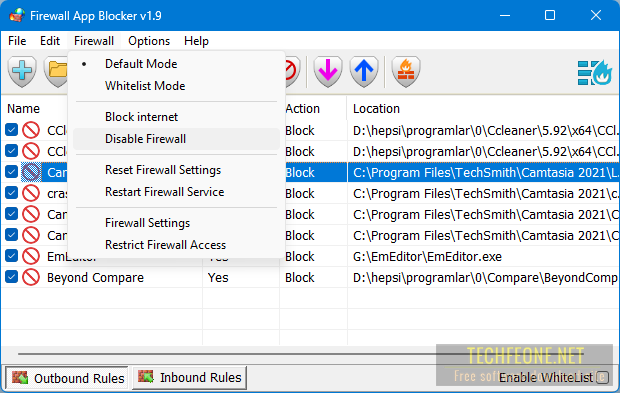Toggle the Enable WhiteList checkbox
The image size is (620, 393).
[602, 377]
